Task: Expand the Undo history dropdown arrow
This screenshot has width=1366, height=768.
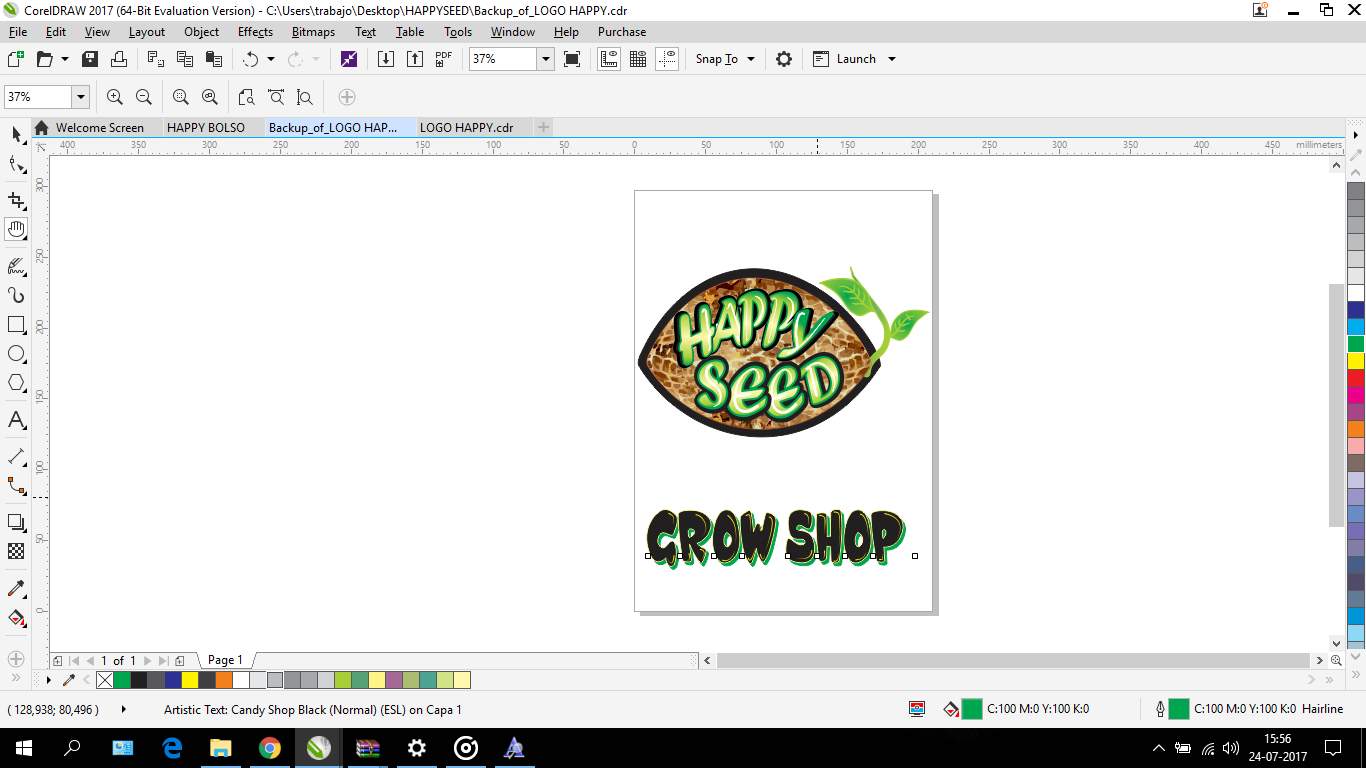Action: [x=271, y=59]
